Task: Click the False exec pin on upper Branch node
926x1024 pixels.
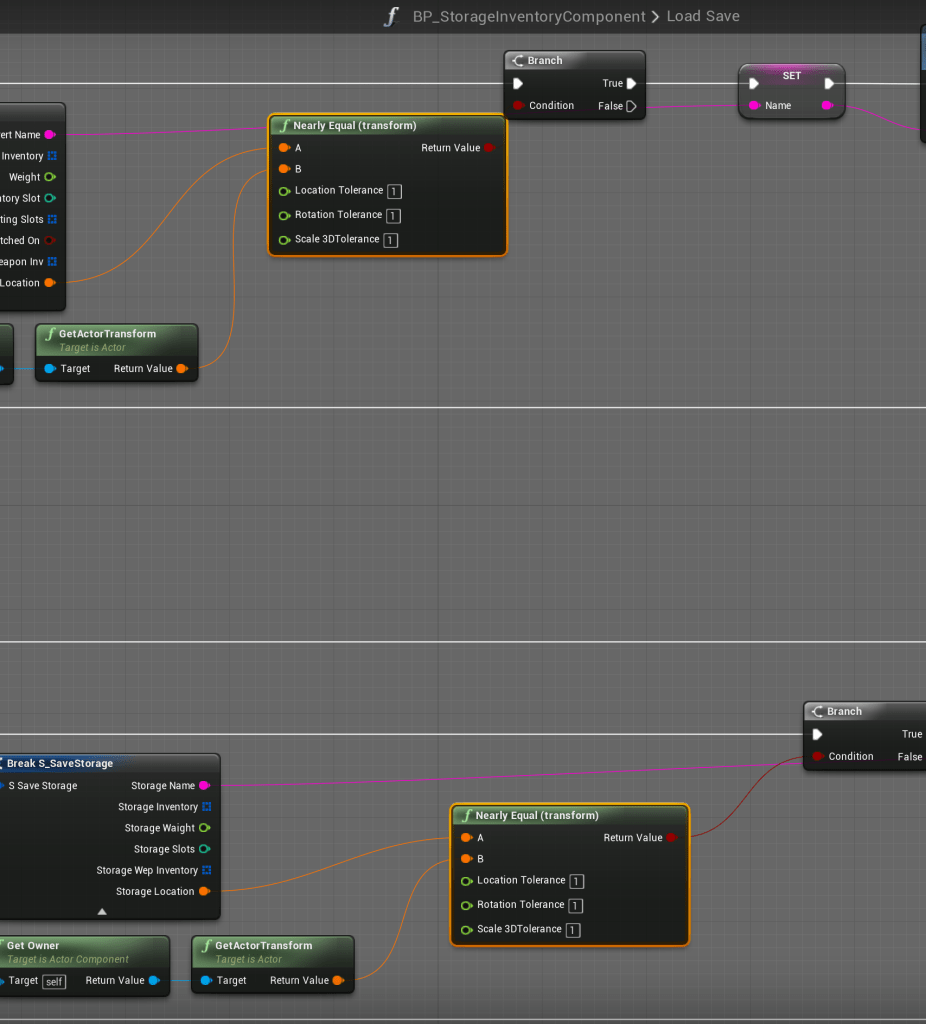Action: pos(631,106)
